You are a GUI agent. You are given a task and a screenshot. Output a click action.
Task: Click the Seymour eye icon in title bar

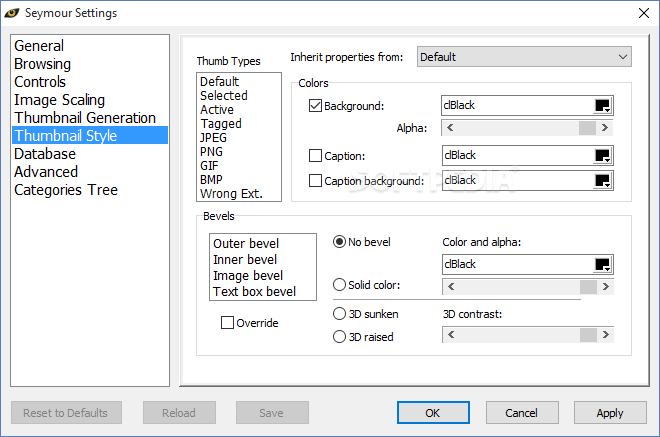click(x=12, y=13)
